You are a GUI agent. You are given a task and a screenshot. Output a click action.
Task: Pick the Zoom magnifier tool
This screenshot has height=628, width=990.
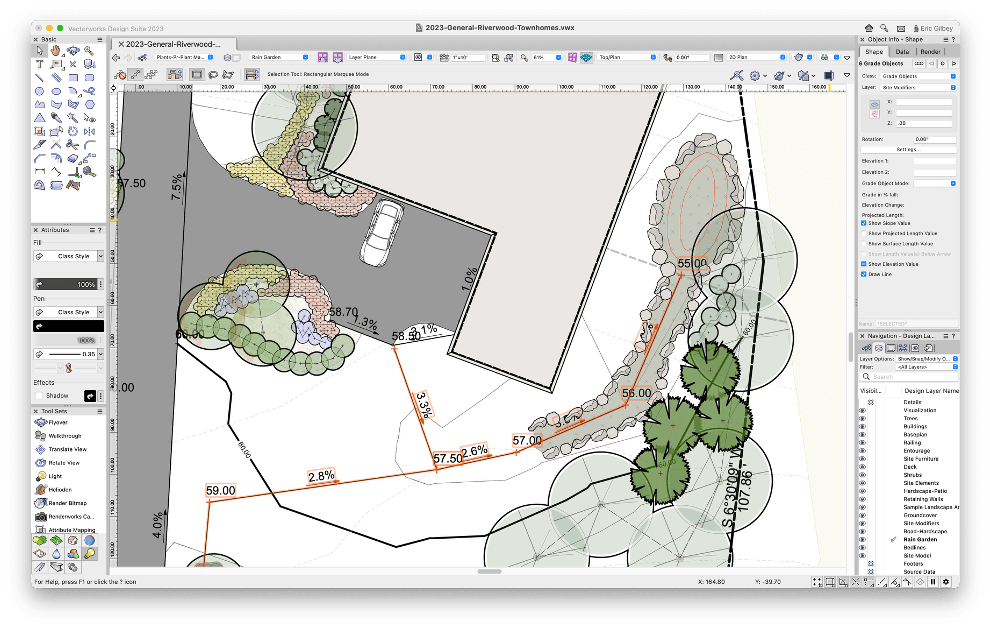click(x=91, y=49)
